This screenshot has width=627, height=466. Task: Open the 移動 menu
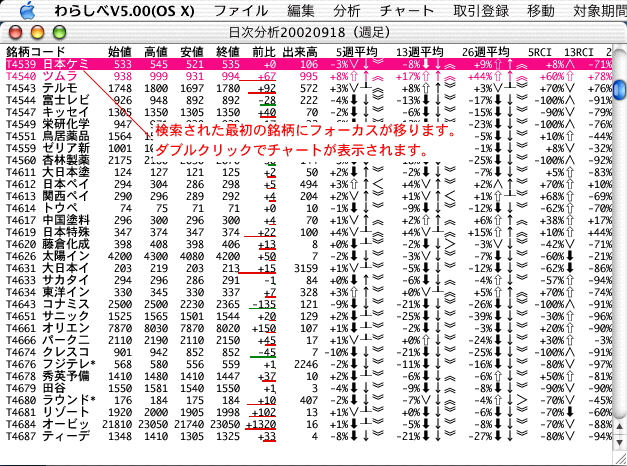(x=541, y=11)
